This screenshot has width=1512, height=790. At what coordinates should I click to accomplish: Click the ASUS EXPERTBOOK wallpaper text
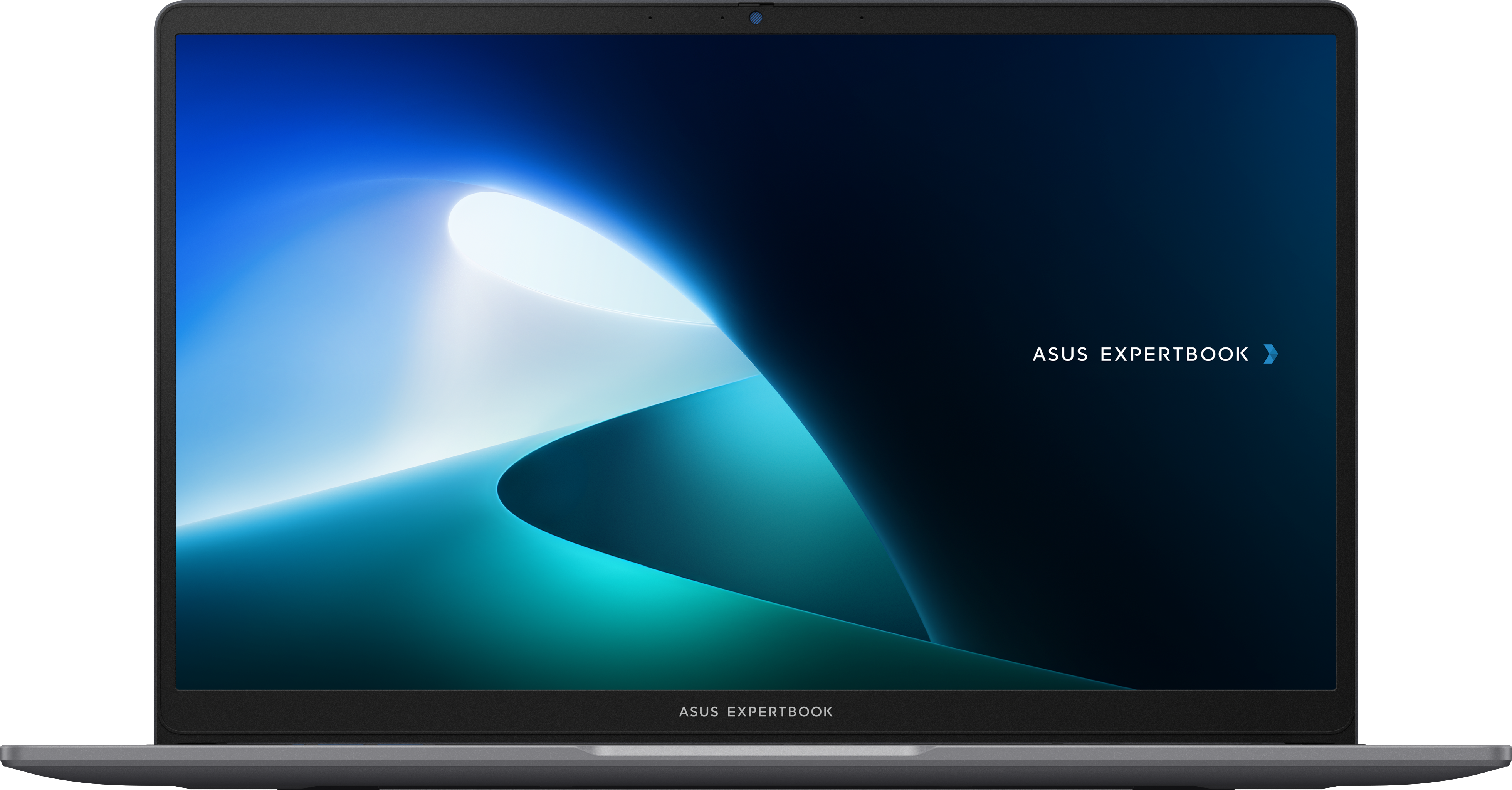click(x=1141, y=354)
